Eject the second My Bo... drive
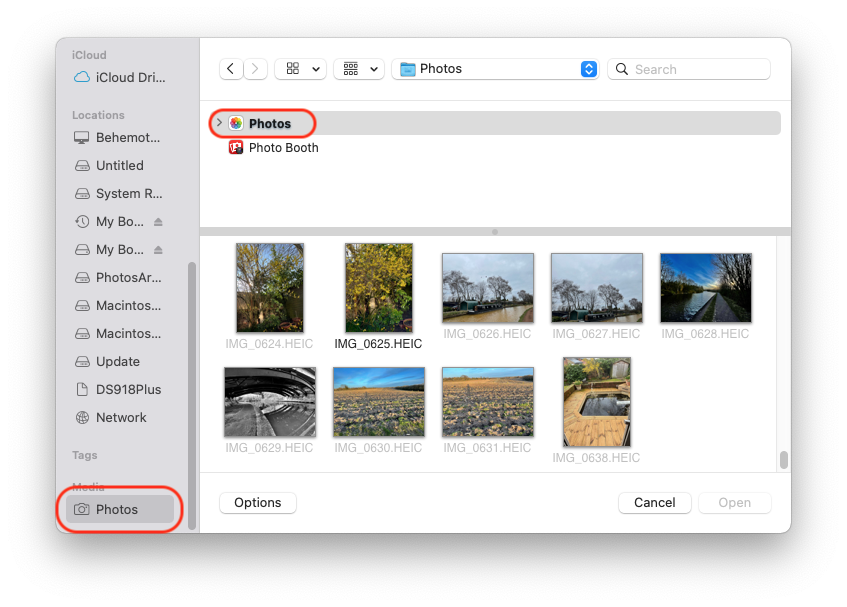 pos(158,249)
